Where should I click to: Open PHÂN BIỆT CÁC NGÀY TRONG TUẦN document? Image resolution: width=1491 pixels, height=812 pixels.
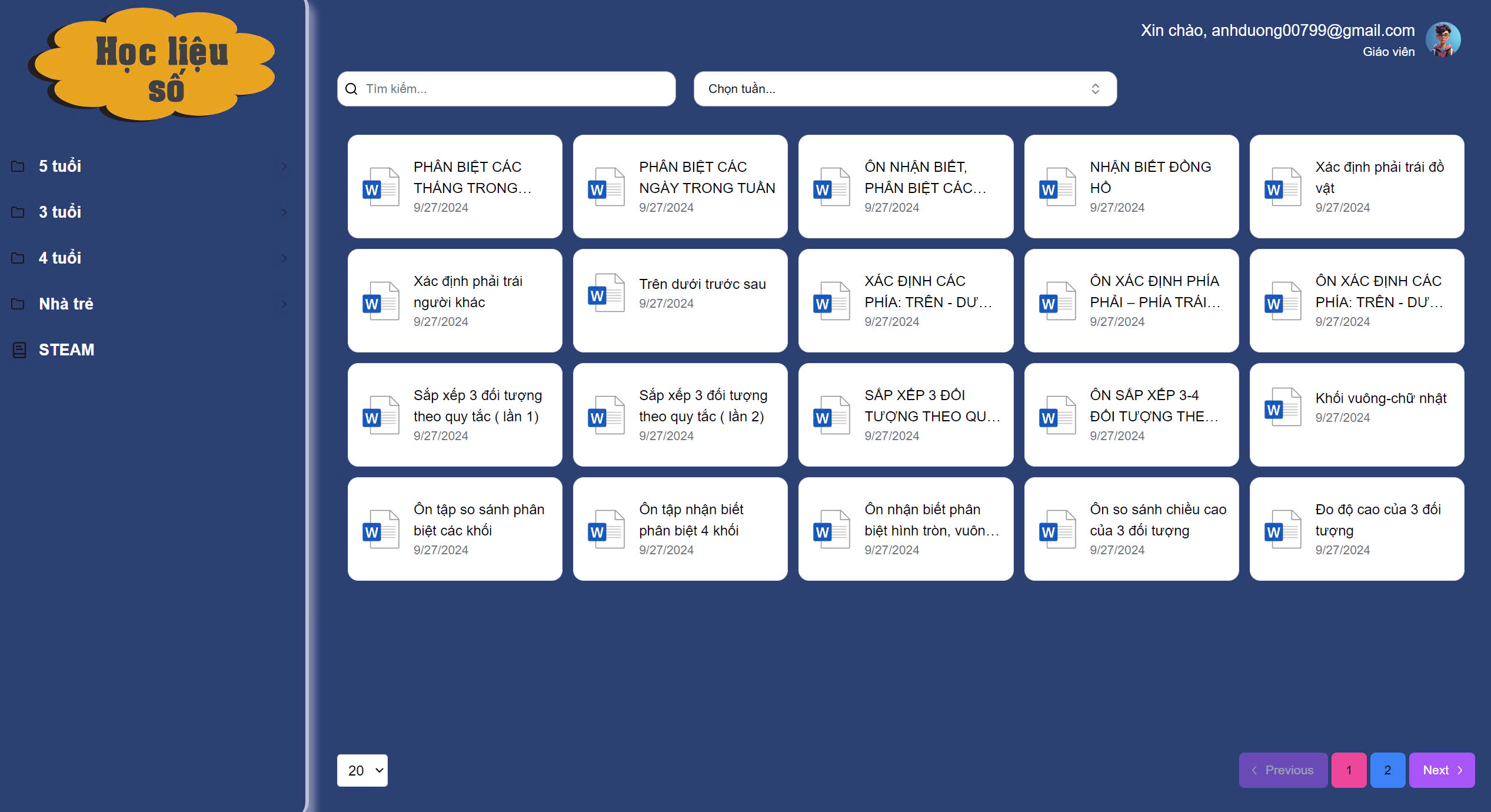680,187
